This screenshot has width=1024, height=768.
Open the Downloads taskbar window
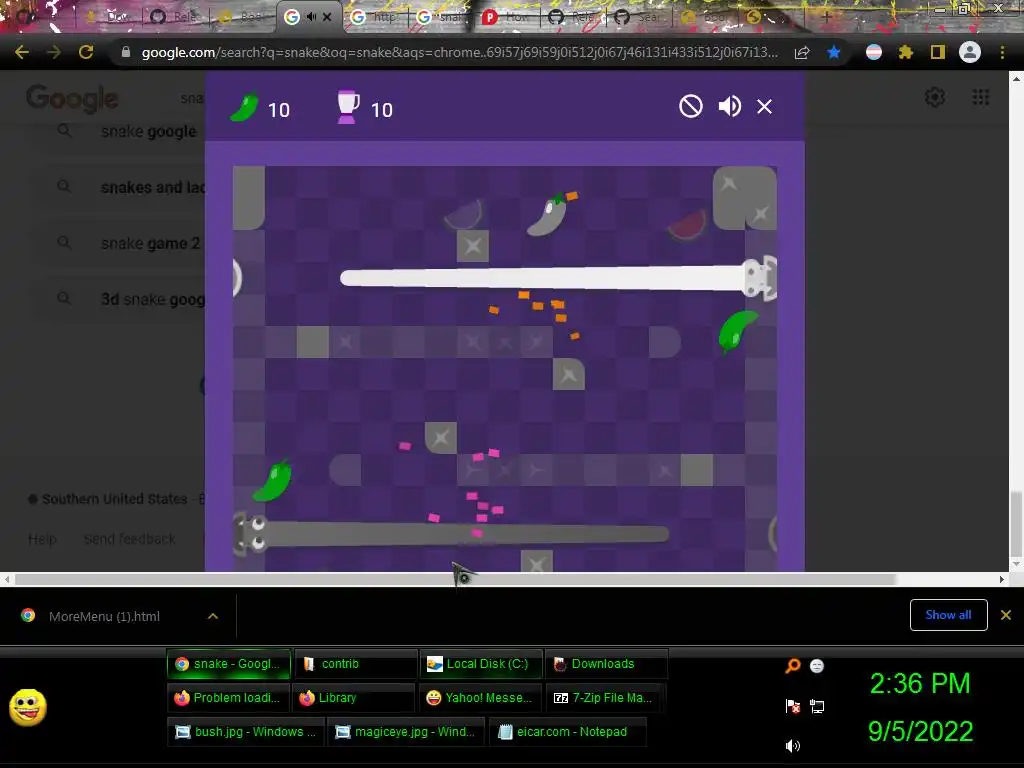tap(607, 664)
